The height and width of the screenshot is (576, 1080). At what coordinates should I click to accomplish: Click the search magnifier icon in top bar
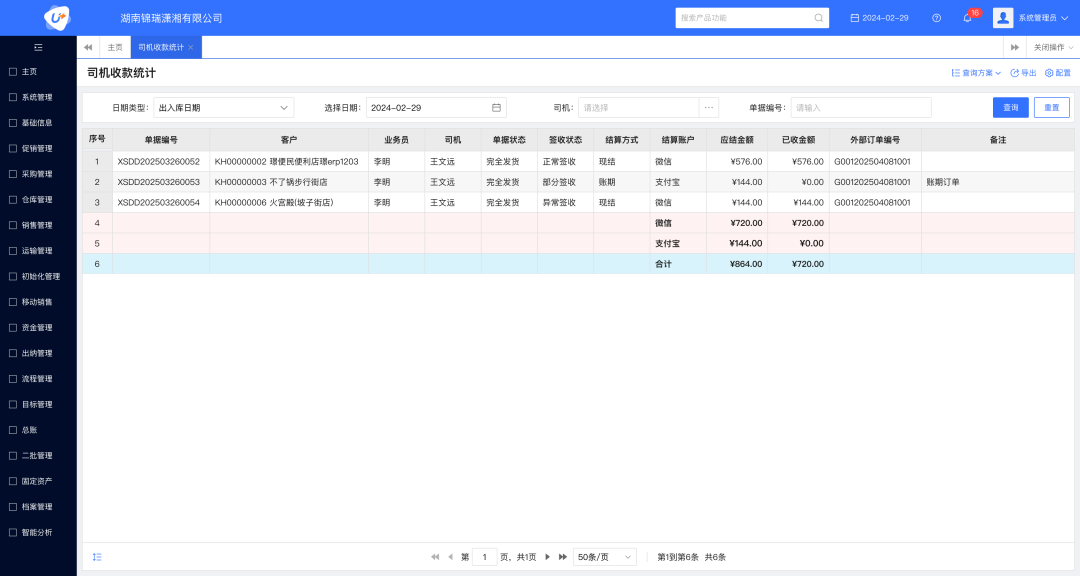click(x=819, y=18)
